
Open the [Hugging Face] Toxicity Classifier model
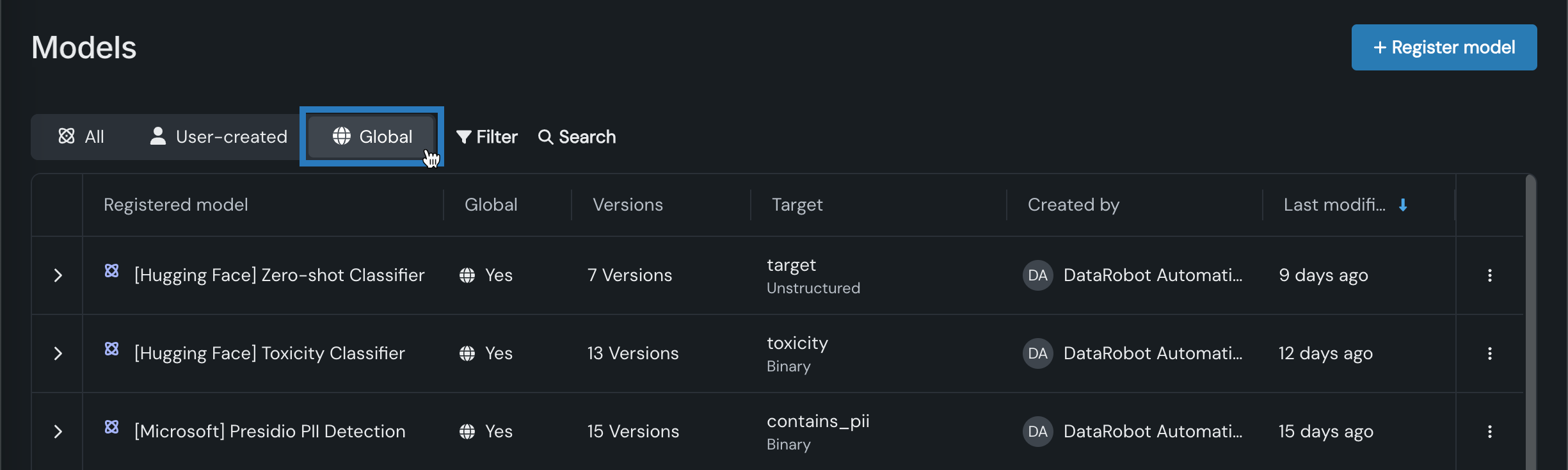click(x=269, y=353)
